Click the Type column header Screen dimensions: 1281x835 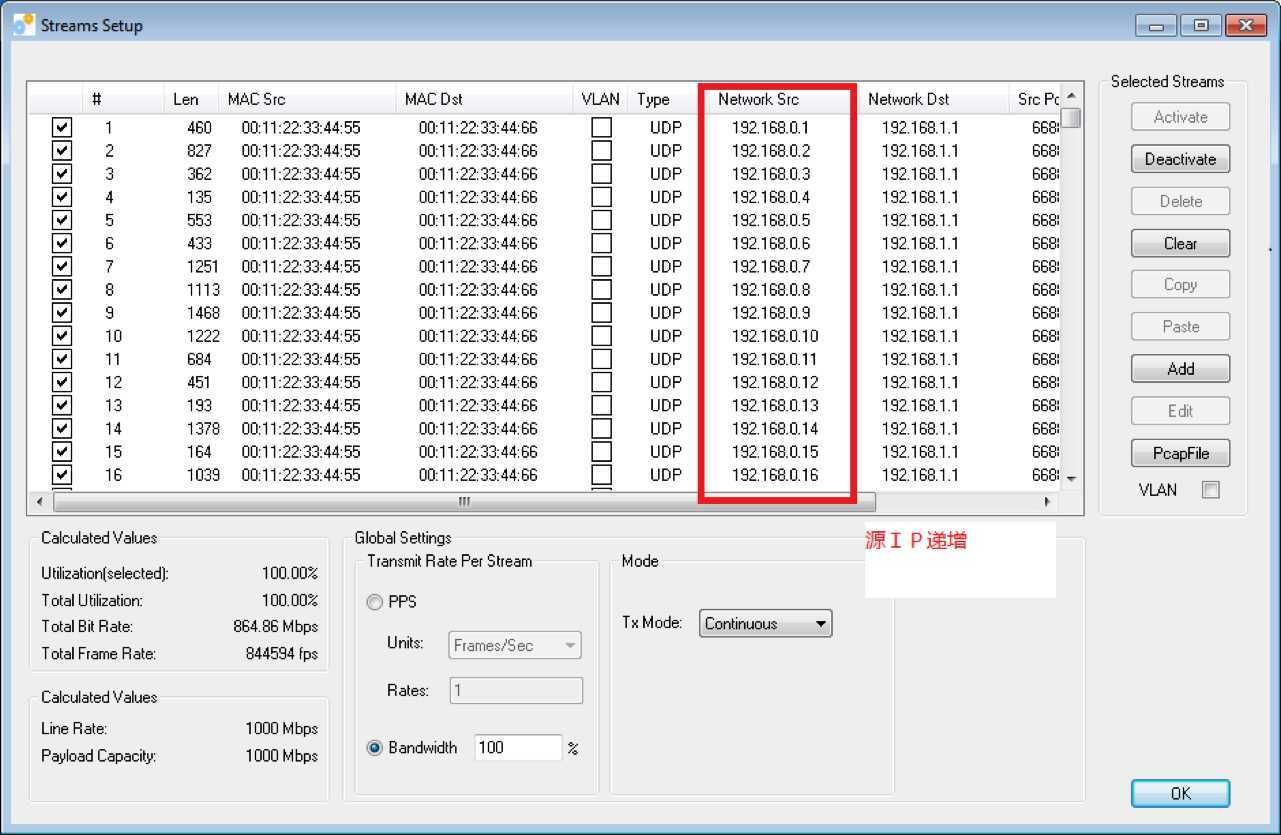[663, 99]
